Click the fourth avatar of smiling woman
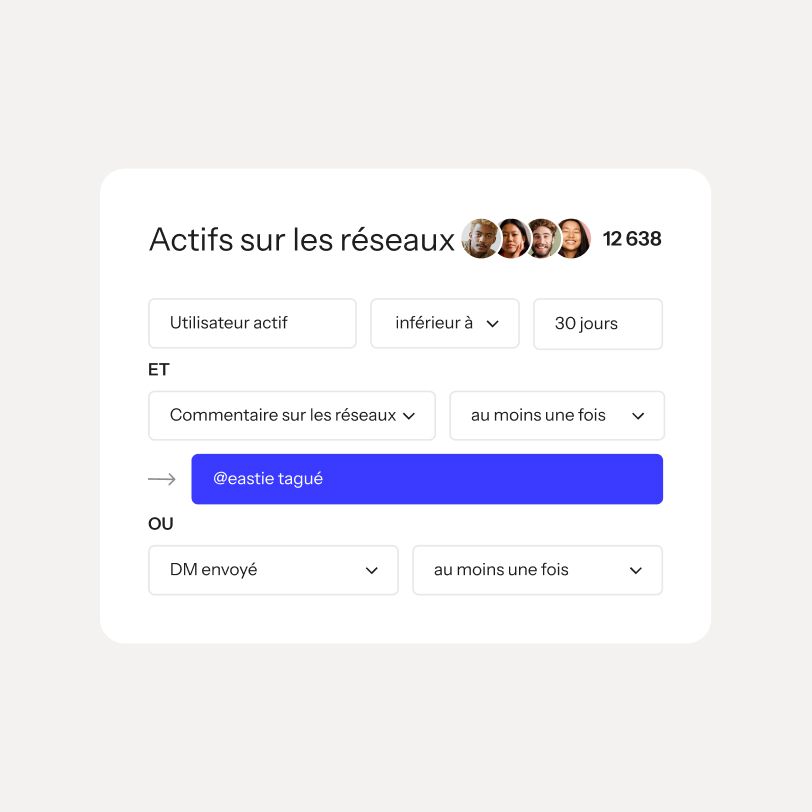This screenshot has width=812, height=812. (x=574, y=238)
